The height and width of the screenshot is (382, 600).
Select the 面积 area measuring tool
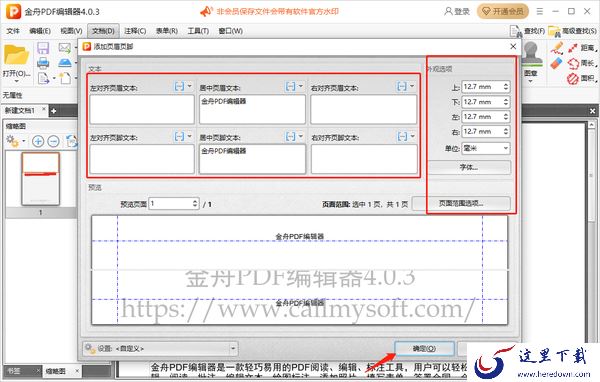pyautogui.click(x=582, y=78)
